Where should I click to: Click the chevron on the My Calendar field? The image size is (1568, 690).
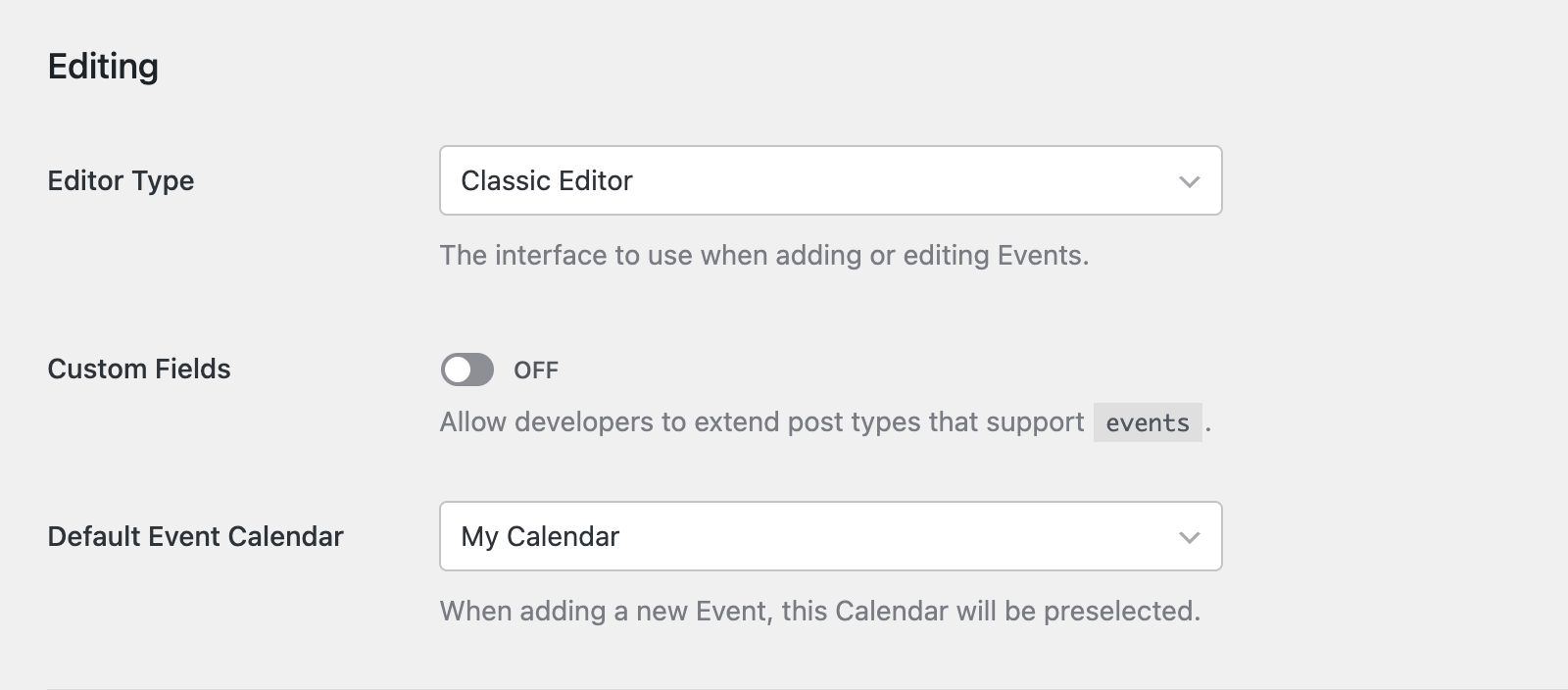click(1189, 536)
